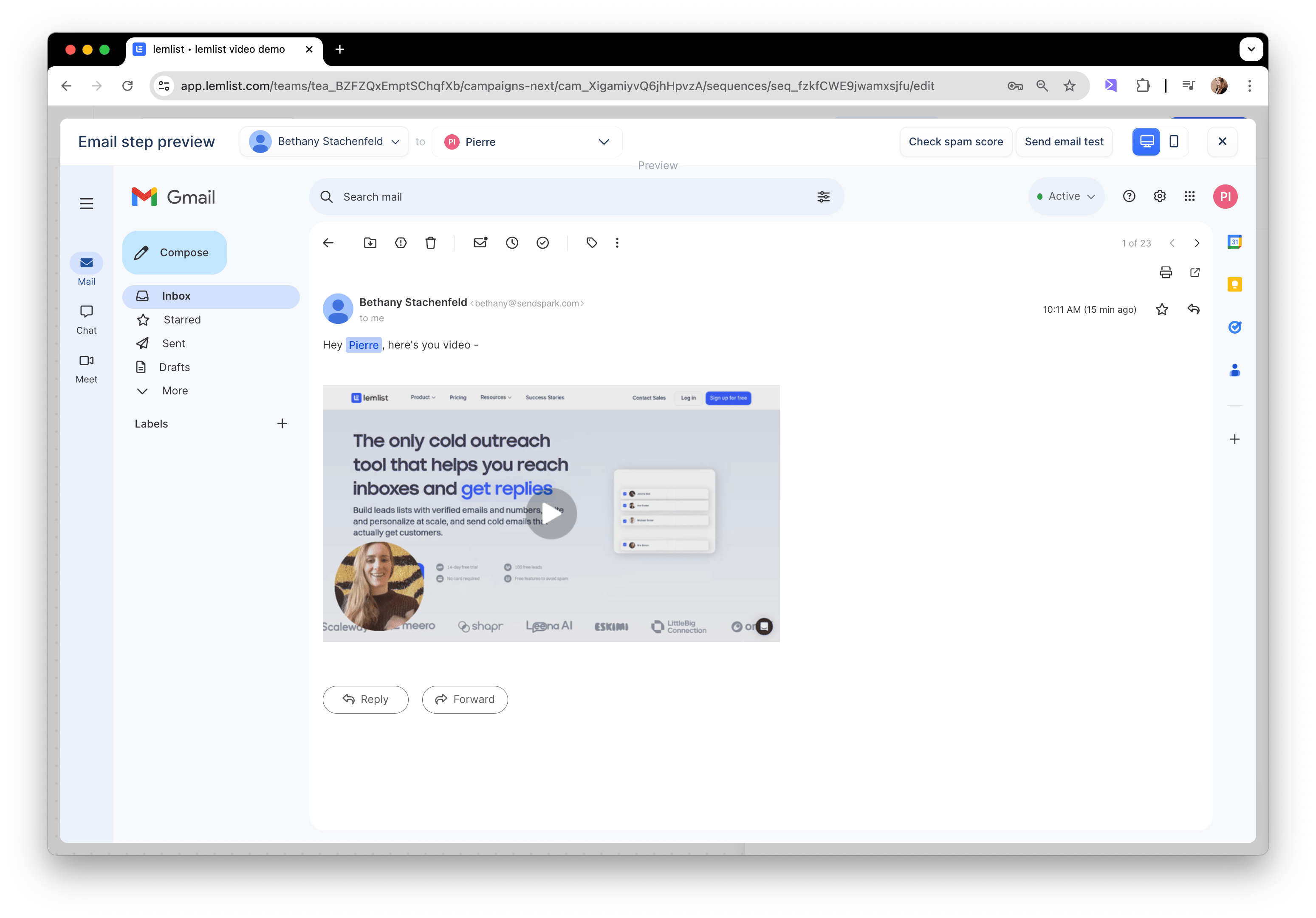
Task: Open the Active status dropdown
Action: click(1066, 196)
